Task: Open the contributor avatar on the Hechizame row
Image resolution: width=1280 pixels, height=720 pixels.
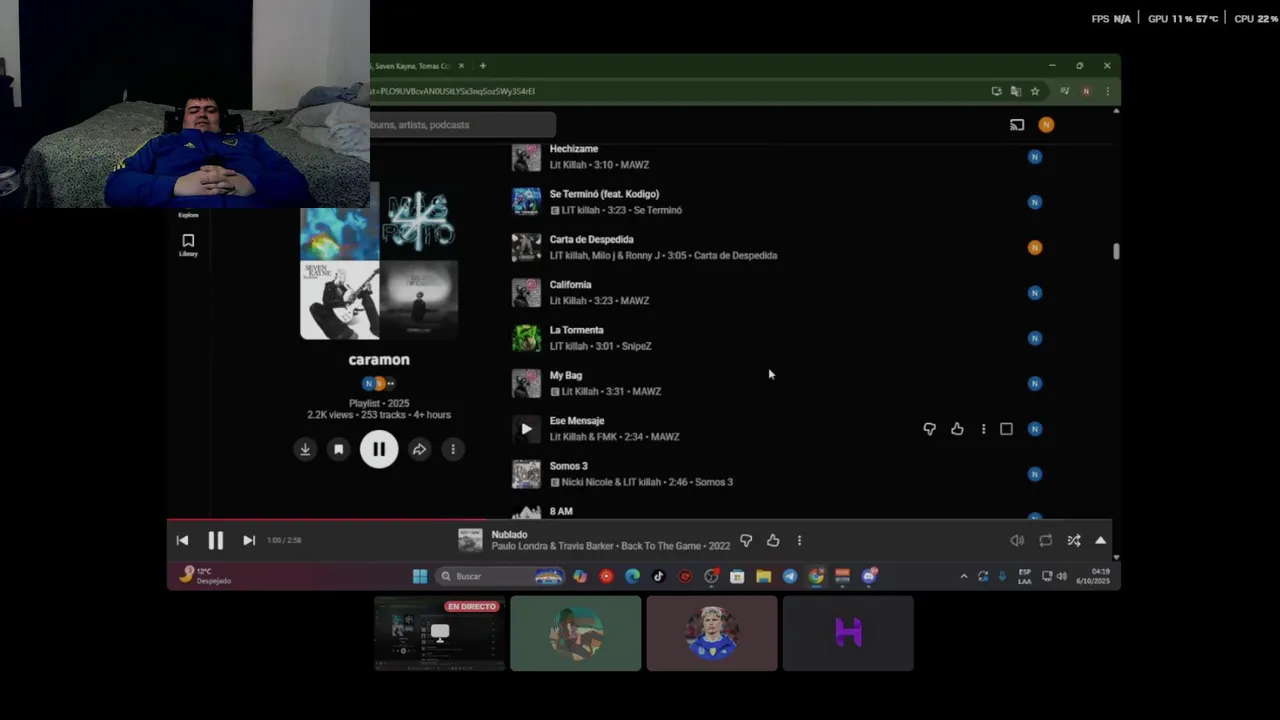Action: point(1035,157)
